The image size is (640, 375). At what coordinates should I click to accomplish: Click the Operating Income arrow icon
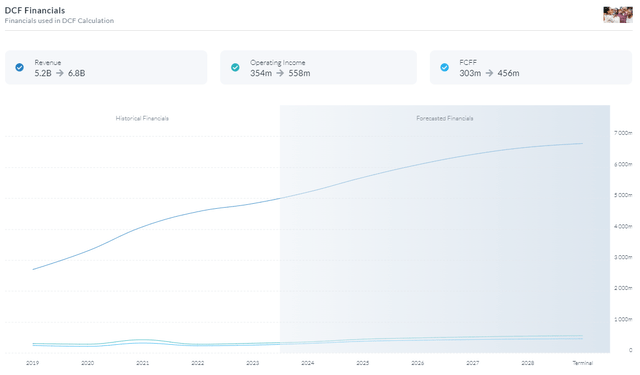click(x=280, y=73)
